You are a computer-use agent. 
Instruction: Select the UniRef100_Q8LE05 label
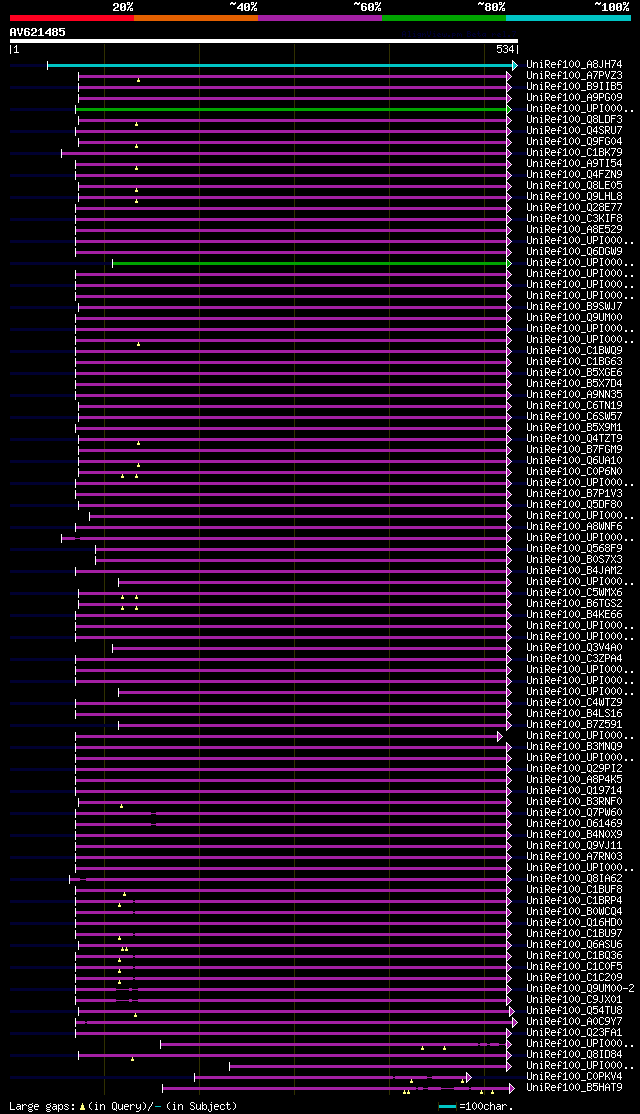575,185
